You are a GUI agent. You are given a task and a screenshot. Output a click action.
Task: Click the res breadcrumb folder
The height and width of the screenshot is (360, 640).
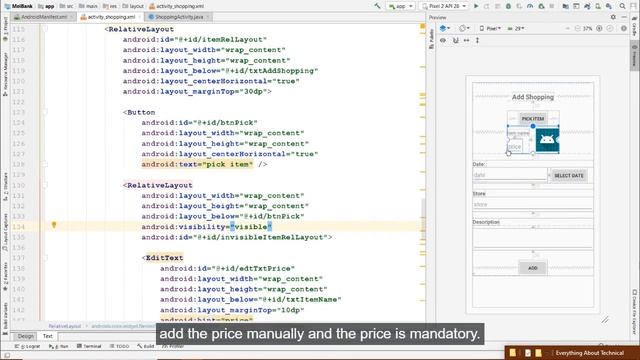(110, 6)
